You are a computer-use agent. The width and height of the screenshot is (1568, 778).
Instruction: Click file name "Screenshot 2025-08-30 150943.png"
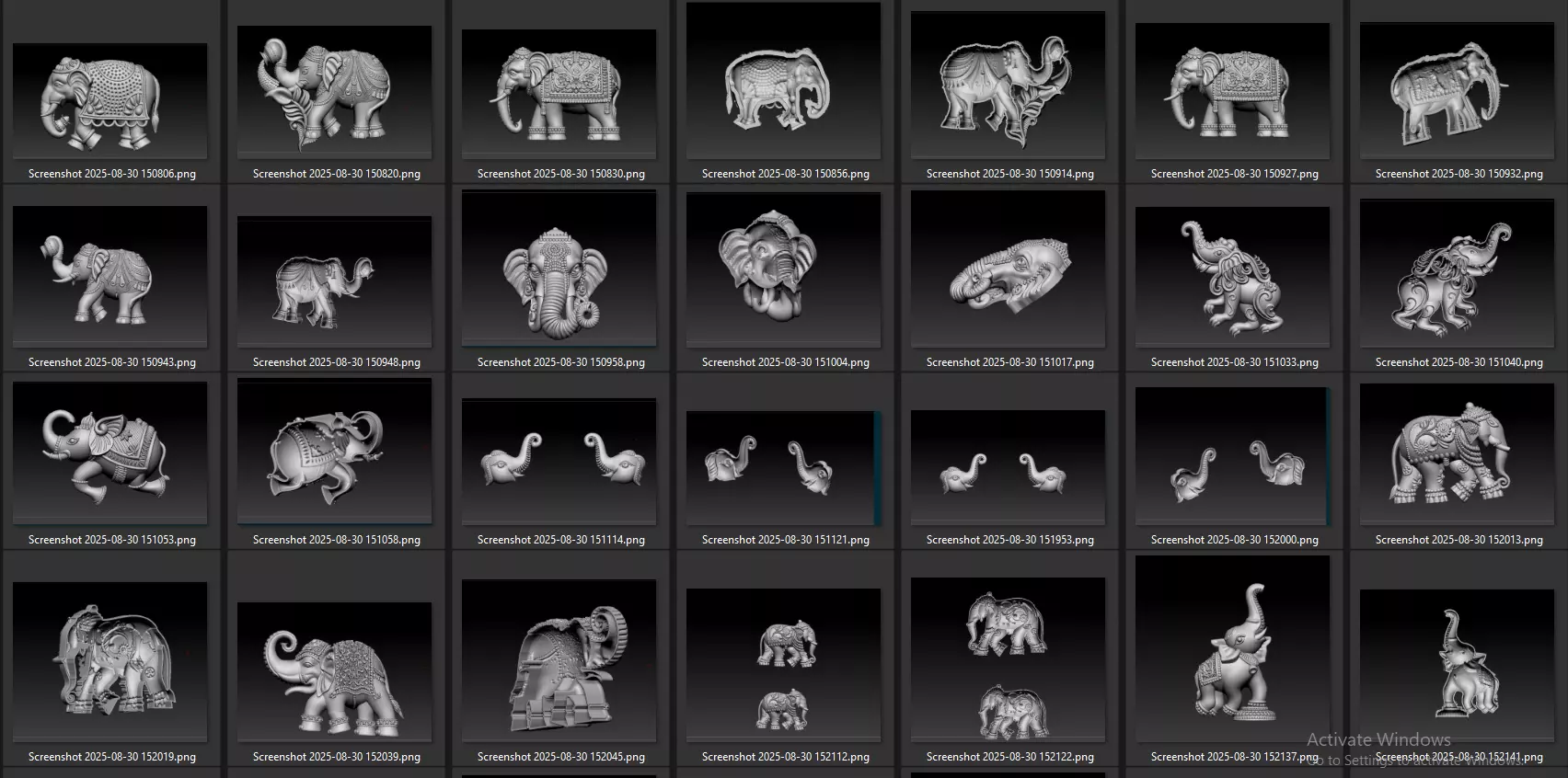112,362
